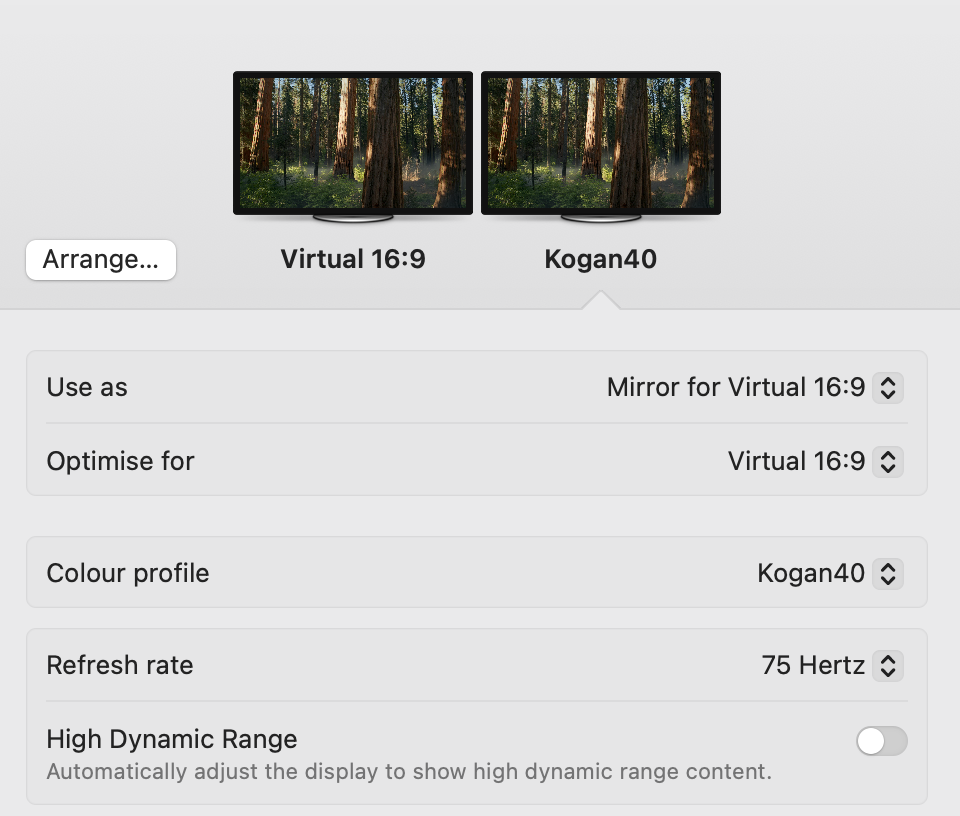Click the Refresh rate chevron icon
This screenshot has width=960, height=816.
coord(887,666)
